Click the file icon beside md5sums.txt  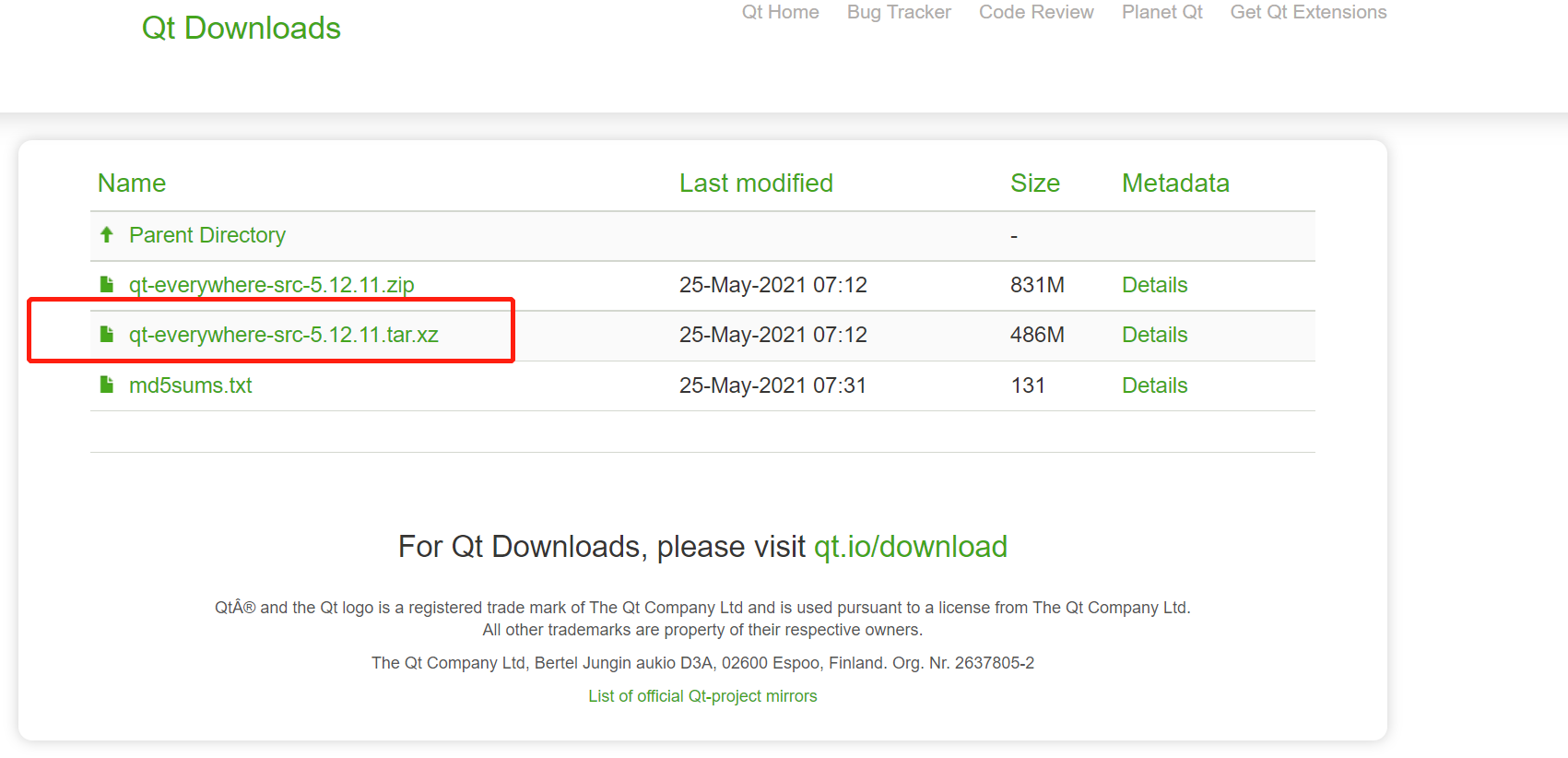(107, 385)
